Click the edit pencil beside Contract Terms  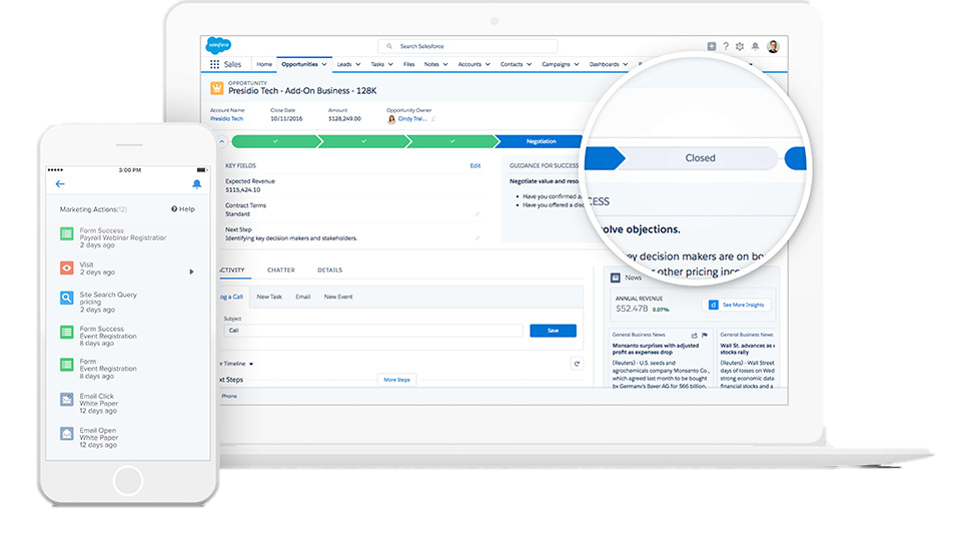pos(478,213)
